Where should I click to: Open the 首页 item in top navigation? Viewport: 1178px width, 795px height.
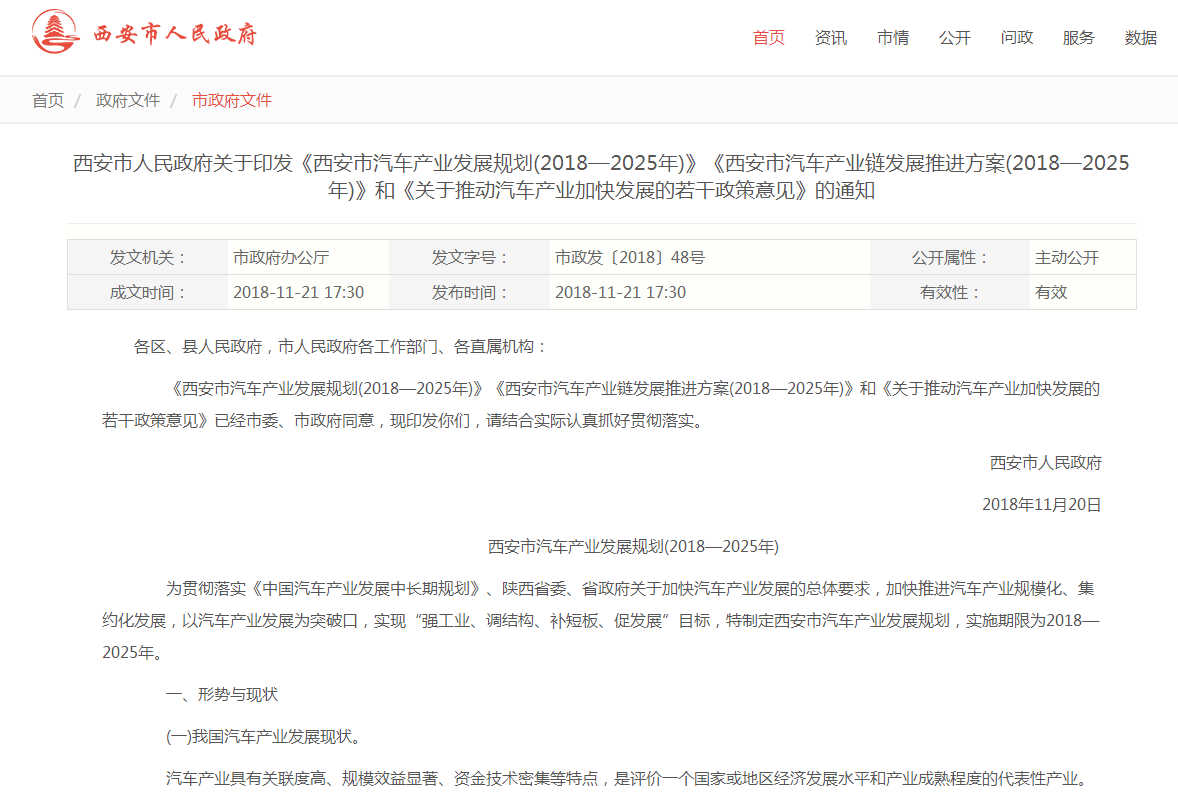768,38
